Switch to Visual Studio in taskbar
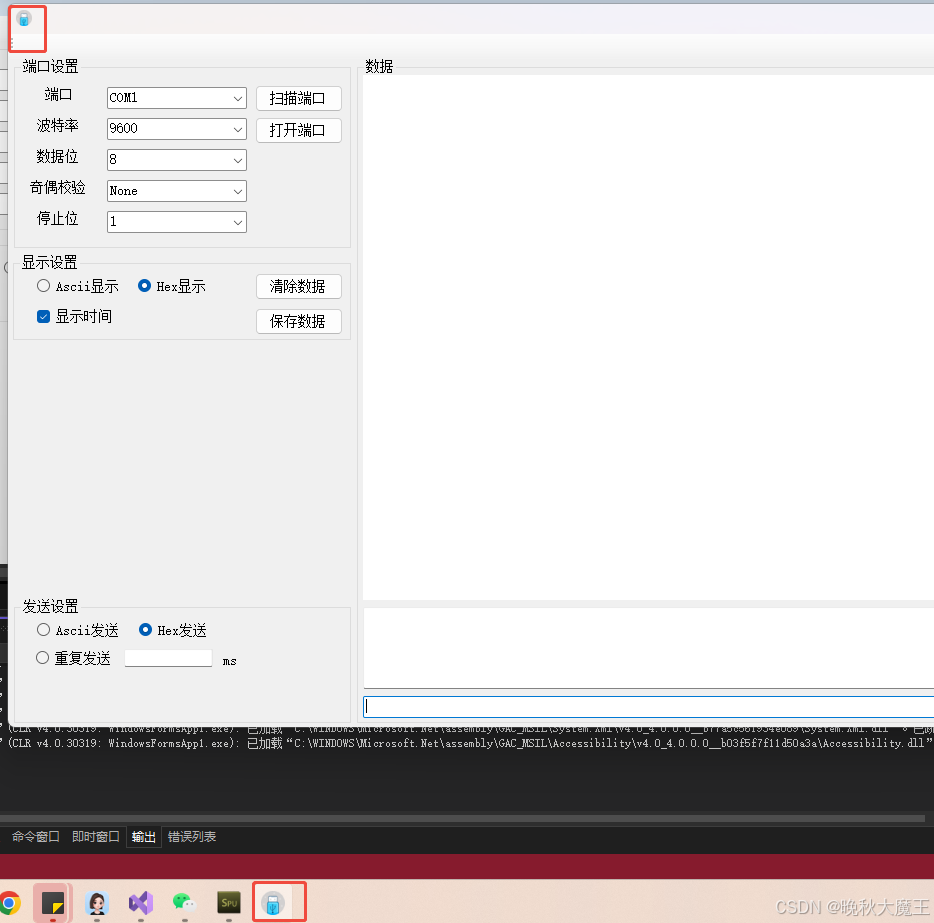The image size is (934, 923). (141, 903)
